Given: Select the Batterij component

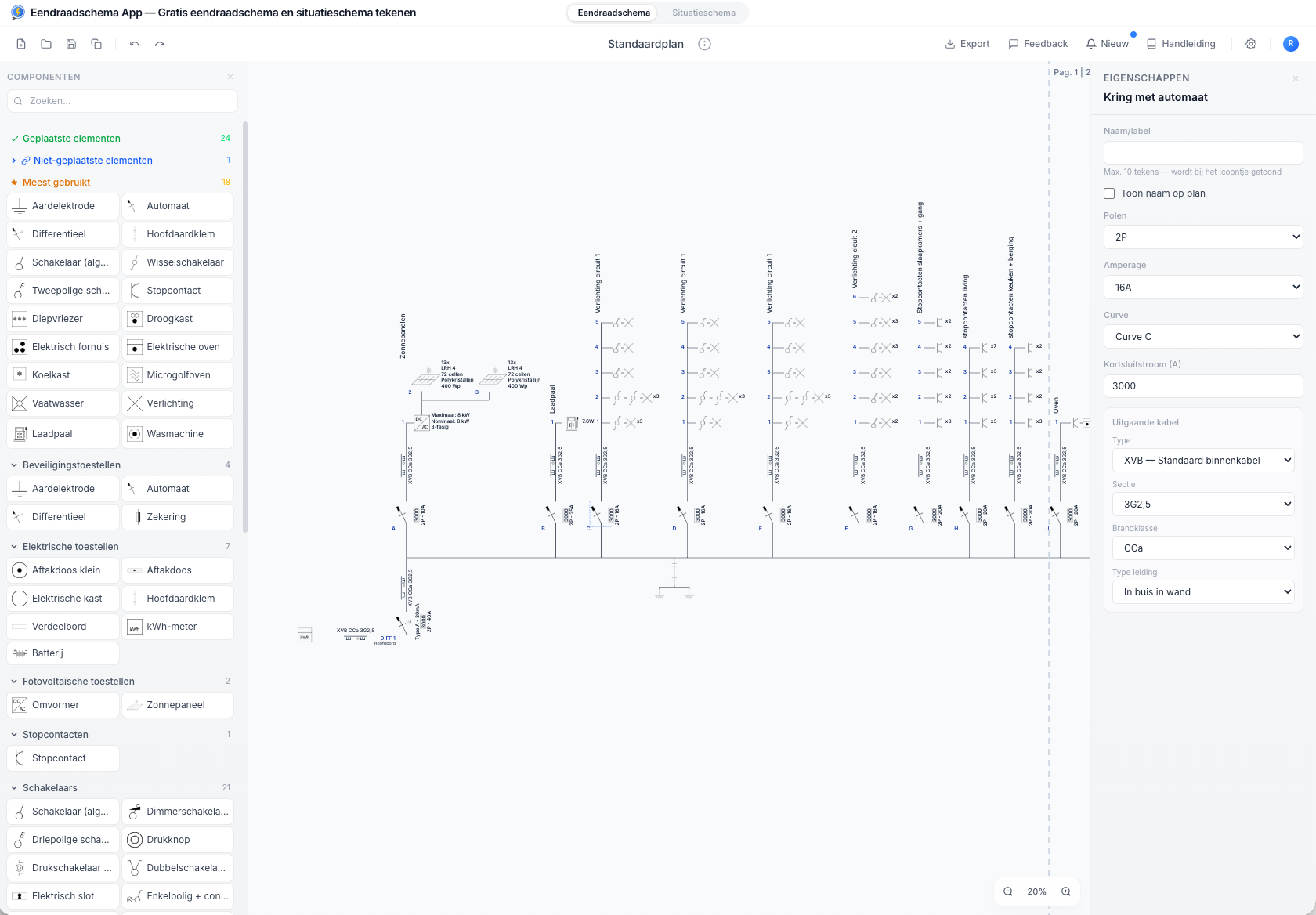Looking at the screenshot, I should (x=63, y=653).
